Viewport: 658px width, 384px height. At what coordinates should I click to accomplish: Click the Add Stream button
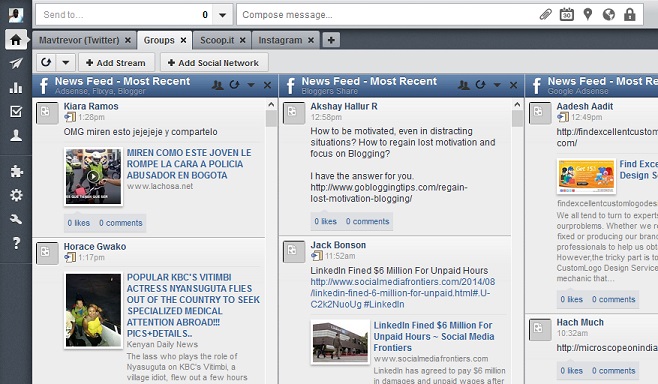(x=116, y=63)
